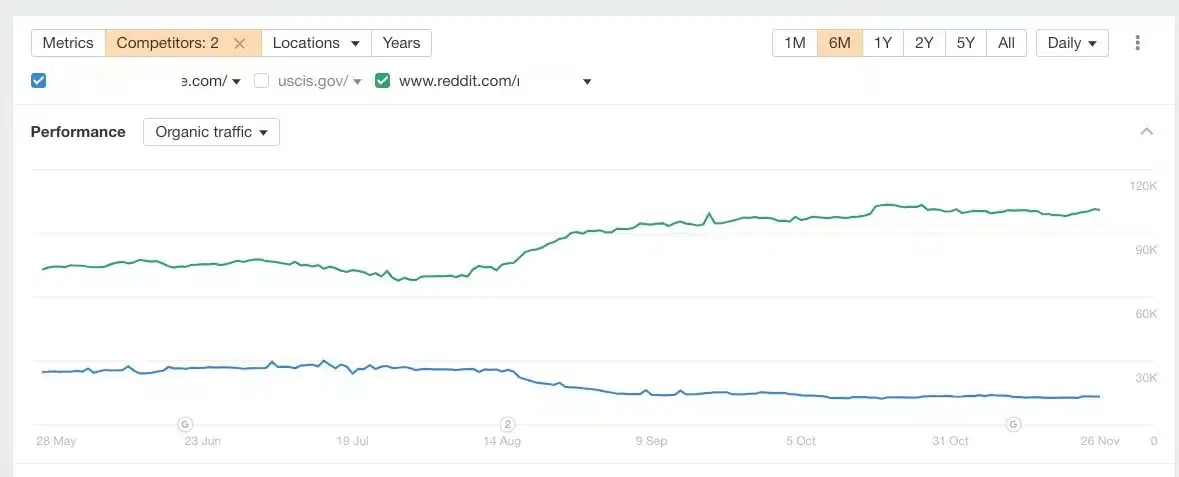1179x477 pixels.
Task: Open the Daily interval dropdown
Action: click(1072, 43)
